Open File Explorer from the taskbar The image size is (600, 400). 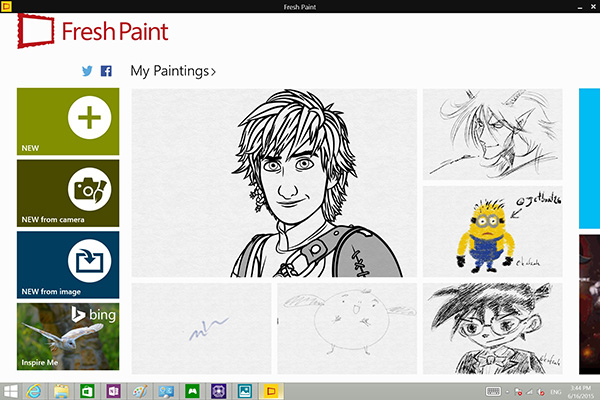[x=61, y=391]
